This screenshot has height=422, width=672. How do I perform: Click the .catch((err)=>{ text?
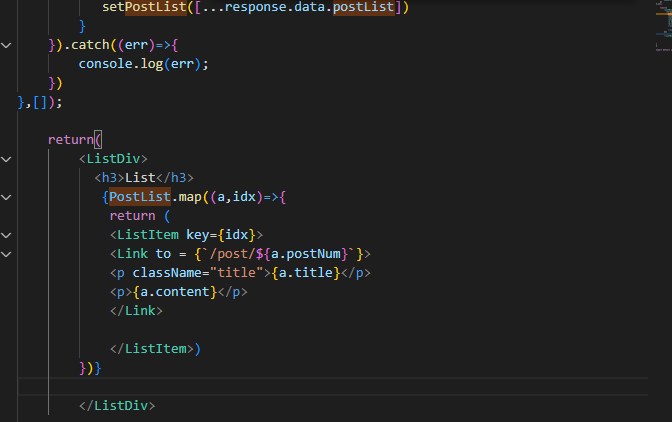[x=120, y=45]
